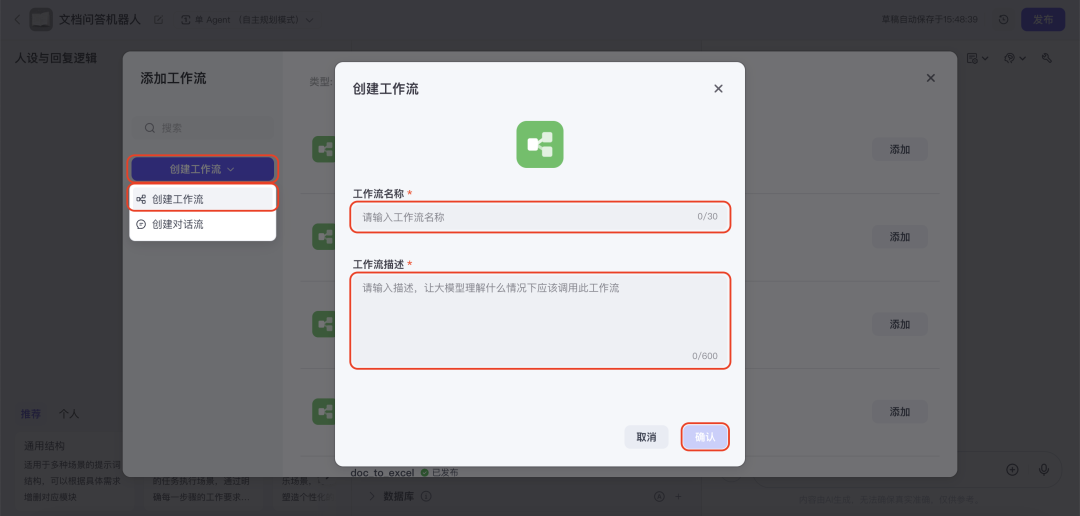Viewport: 1080px width, 516px height.
Task: Go back with the left arrow
Action: [x=17, y=19]
